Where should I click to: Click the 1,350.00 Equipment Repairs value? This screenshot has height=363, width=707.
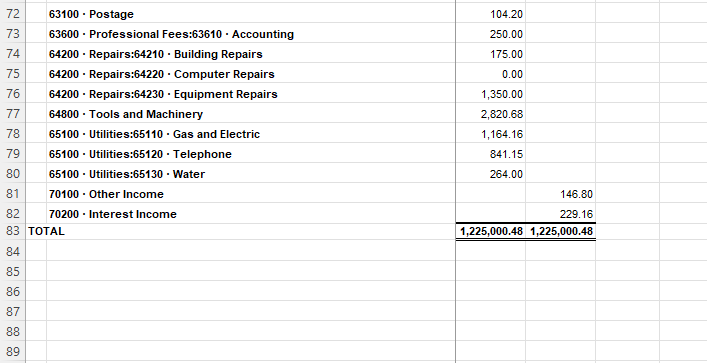(502, 94)
